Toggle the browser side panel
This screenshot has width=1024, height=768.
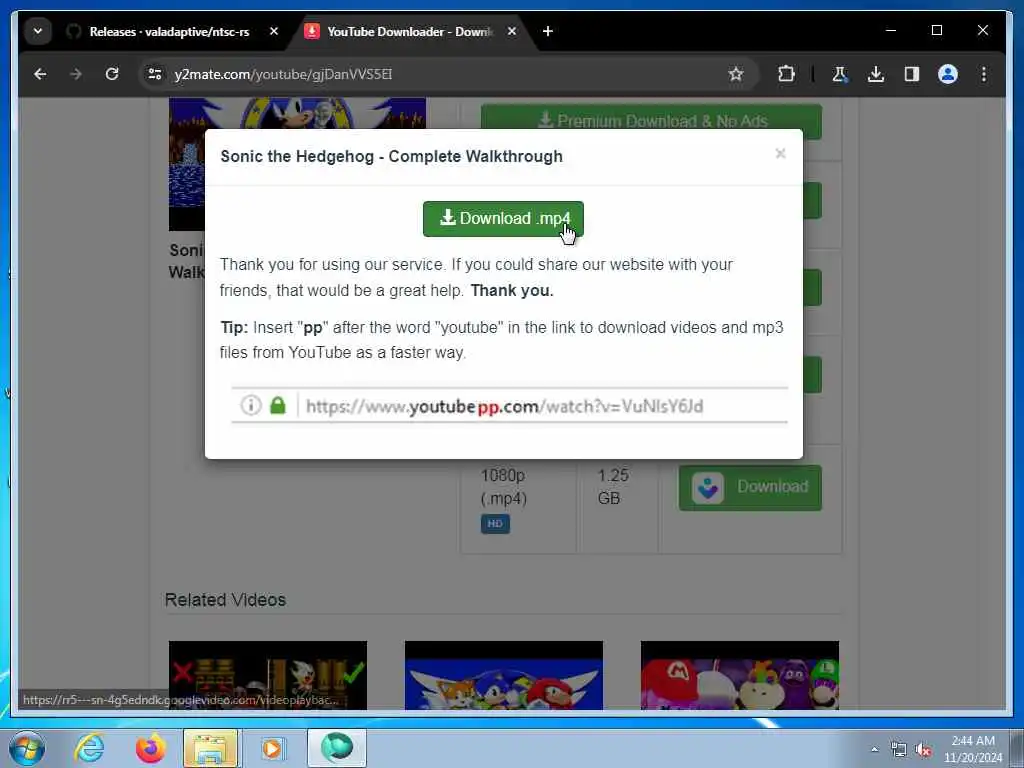[x=912, y=74]
